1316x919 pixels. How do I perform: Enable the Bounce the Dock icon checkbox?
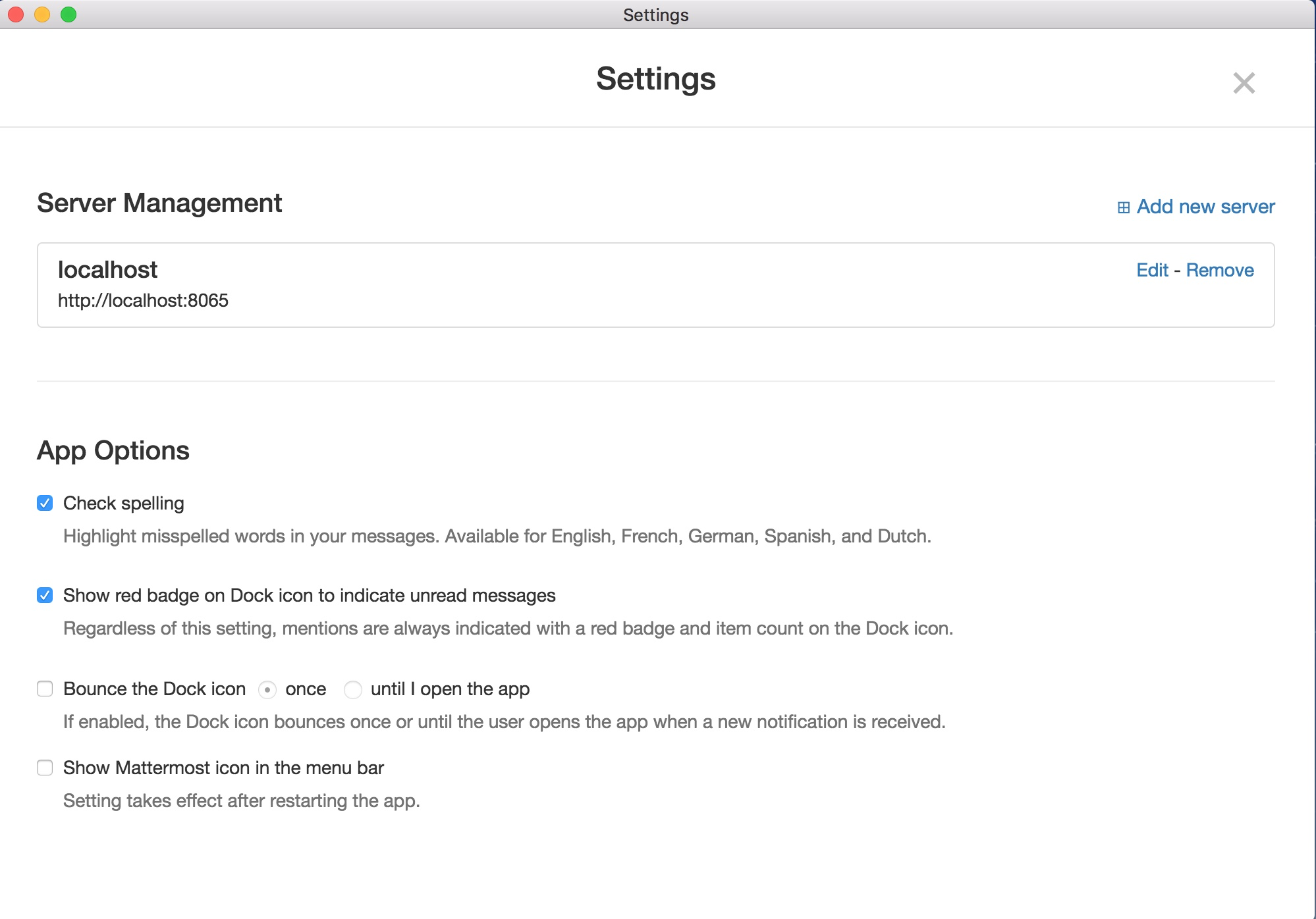point(45,689)
